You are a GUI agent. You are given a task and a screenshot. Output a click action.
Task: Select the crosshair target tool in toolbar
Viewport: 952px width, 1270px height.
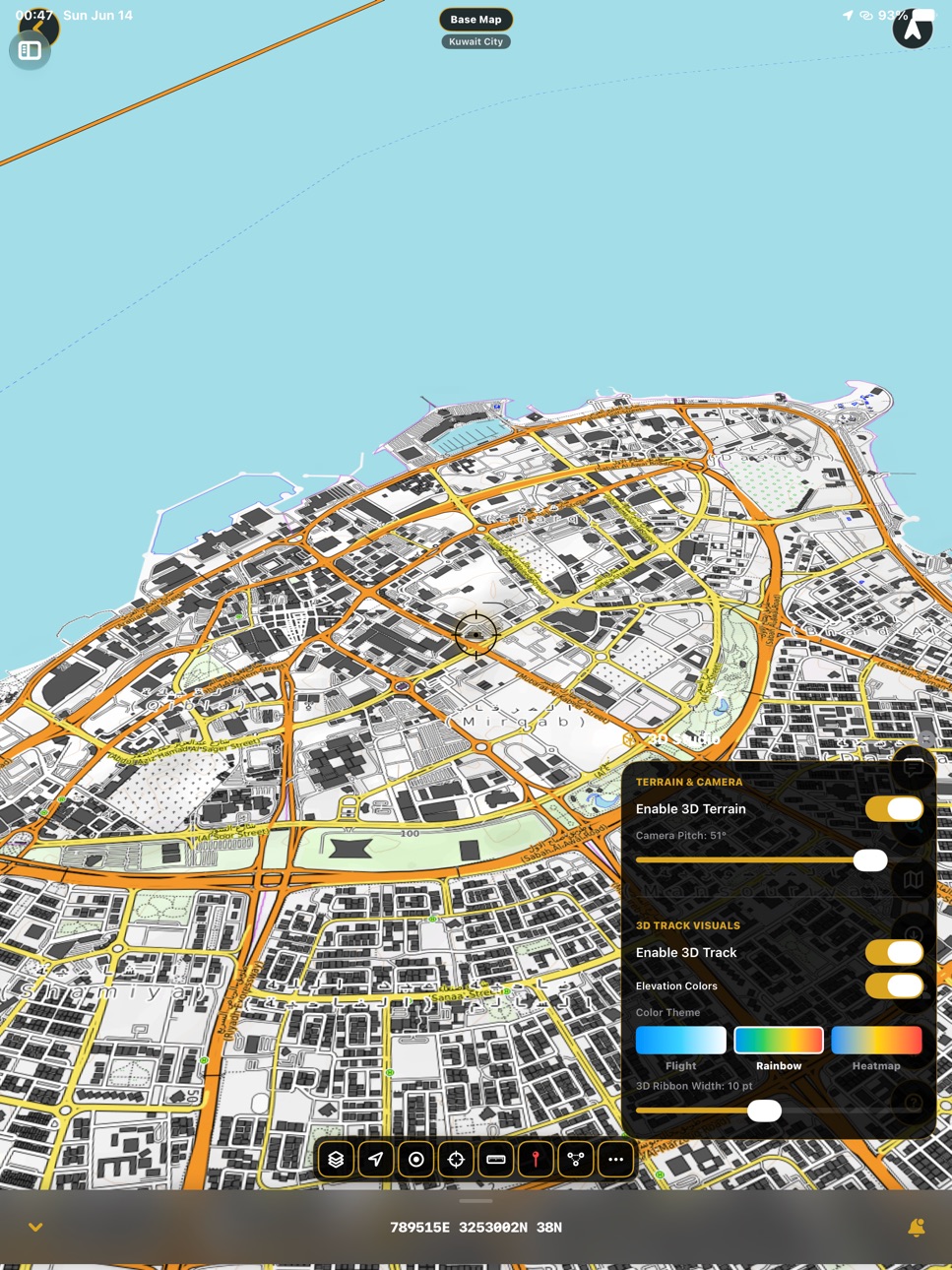click(x=456, y=1160)
